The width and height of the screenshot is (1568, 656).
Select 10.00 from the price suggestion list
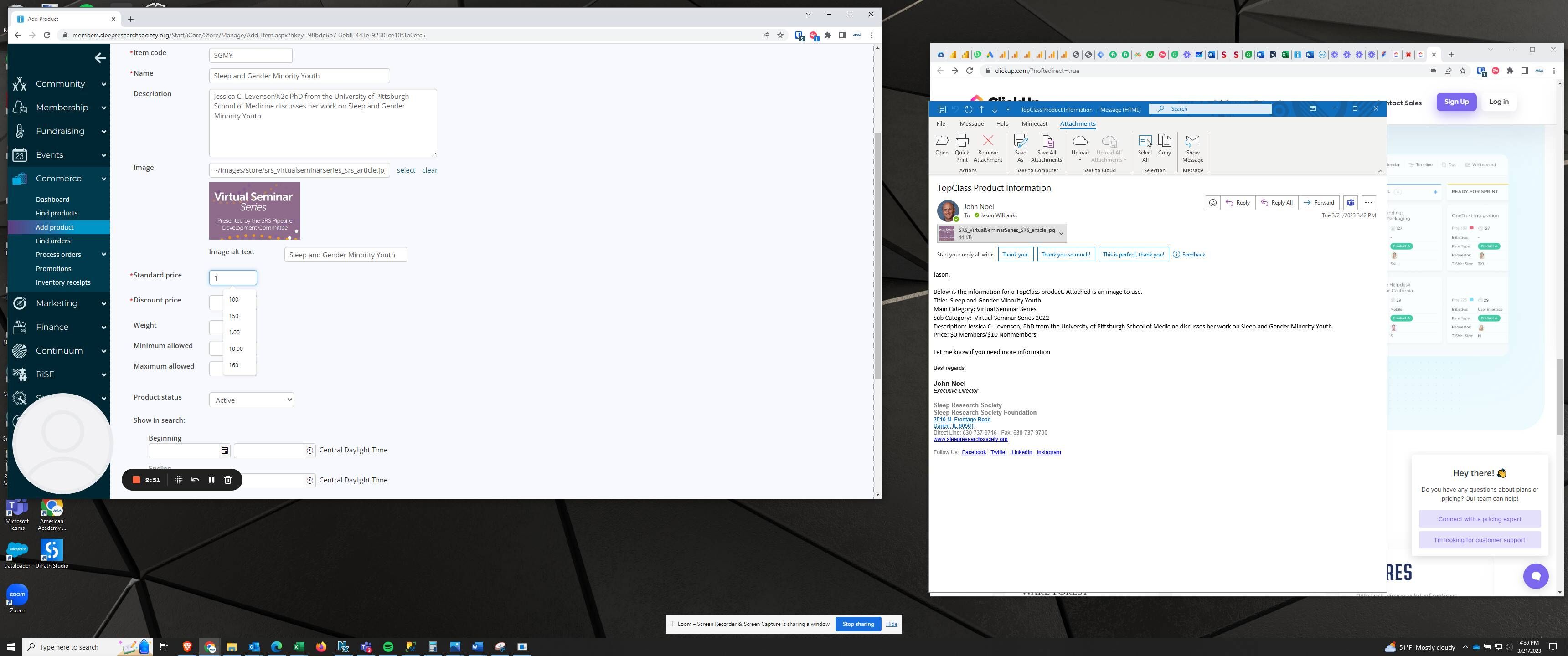pyautogui.click(x=236, y=348)
